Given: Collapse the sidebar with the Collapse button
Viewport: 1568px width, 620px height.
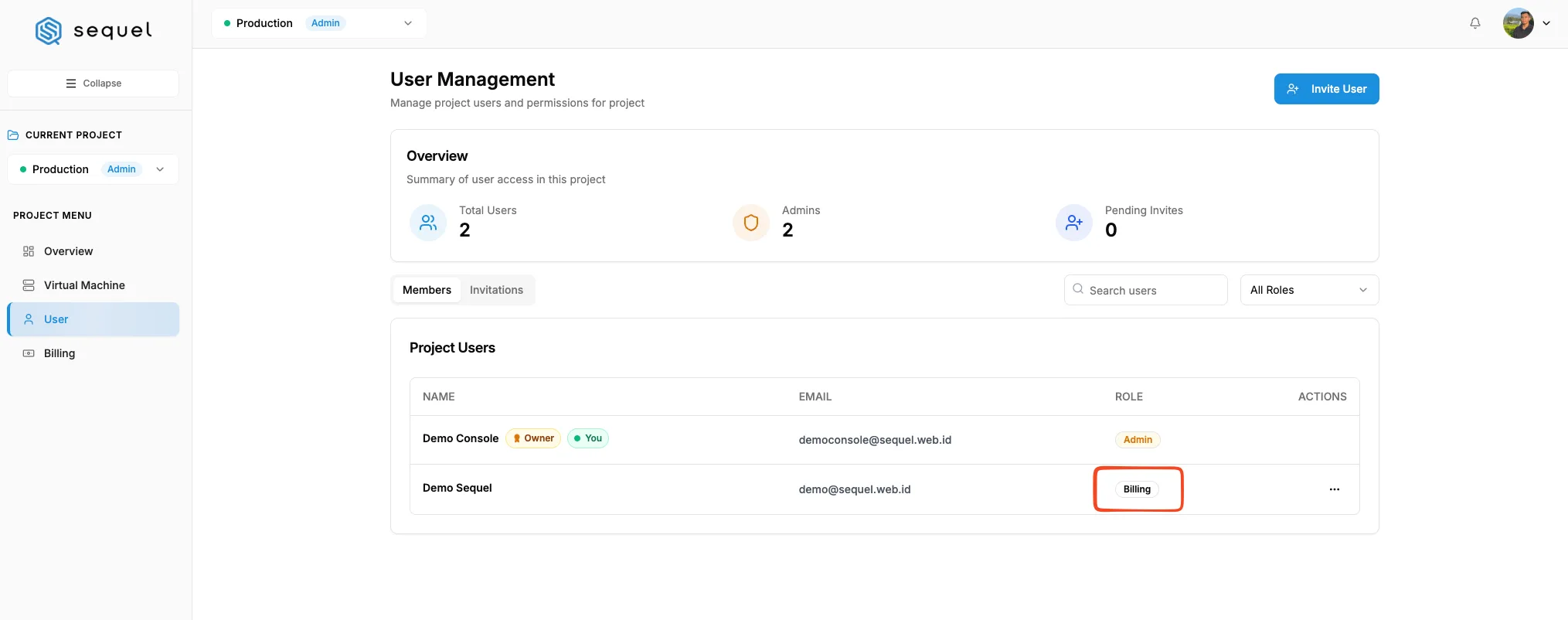Looking at the screenshot, I should pos(93,83).
